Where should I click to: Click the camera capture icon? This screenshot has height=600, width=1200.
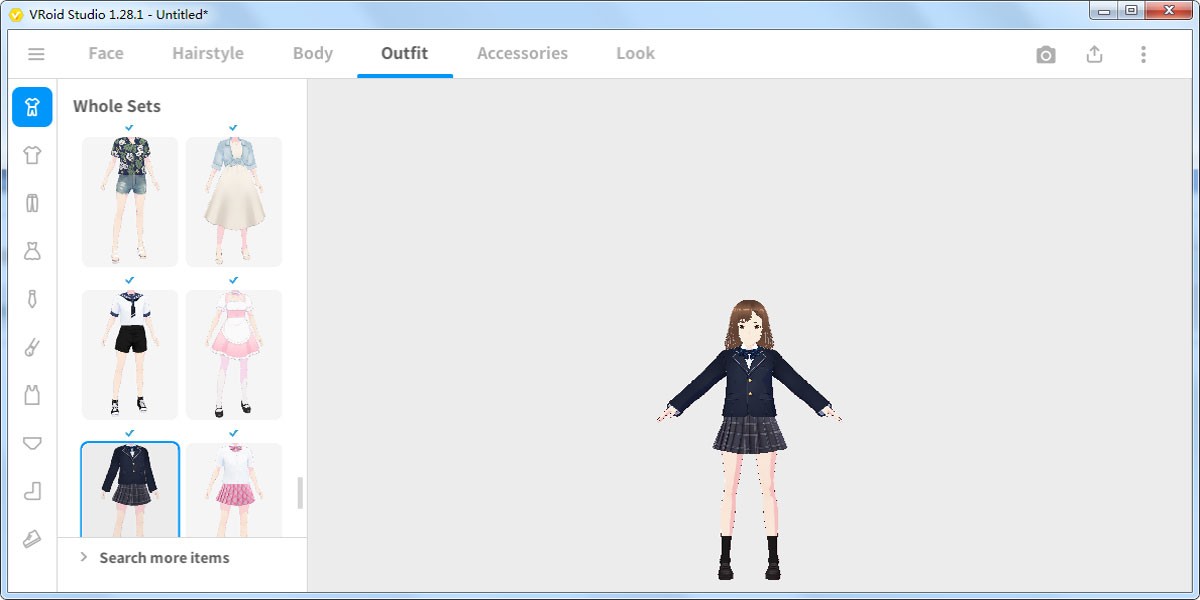1045,54
